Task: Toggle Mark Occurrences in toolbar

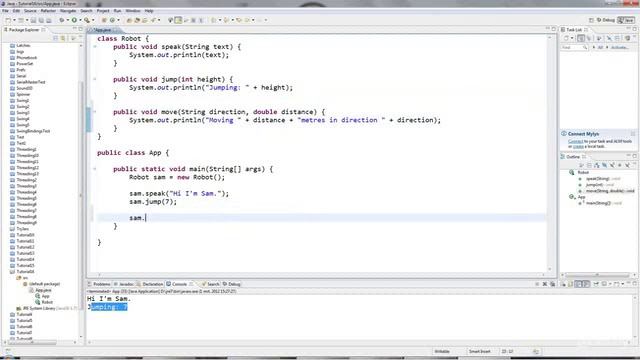Action: [178, 20]
